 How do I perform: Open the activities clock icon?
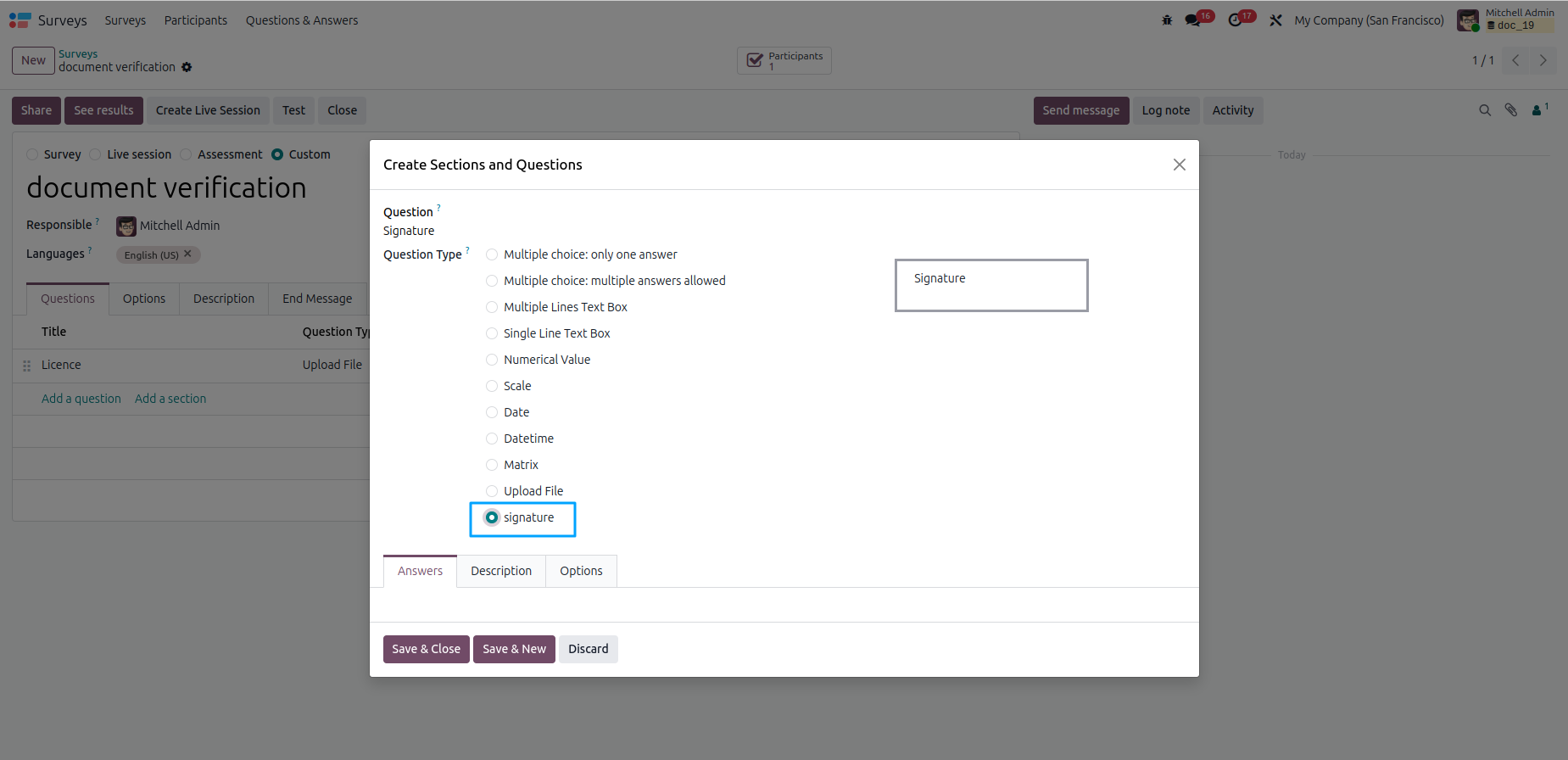[x=1235, y=20]
